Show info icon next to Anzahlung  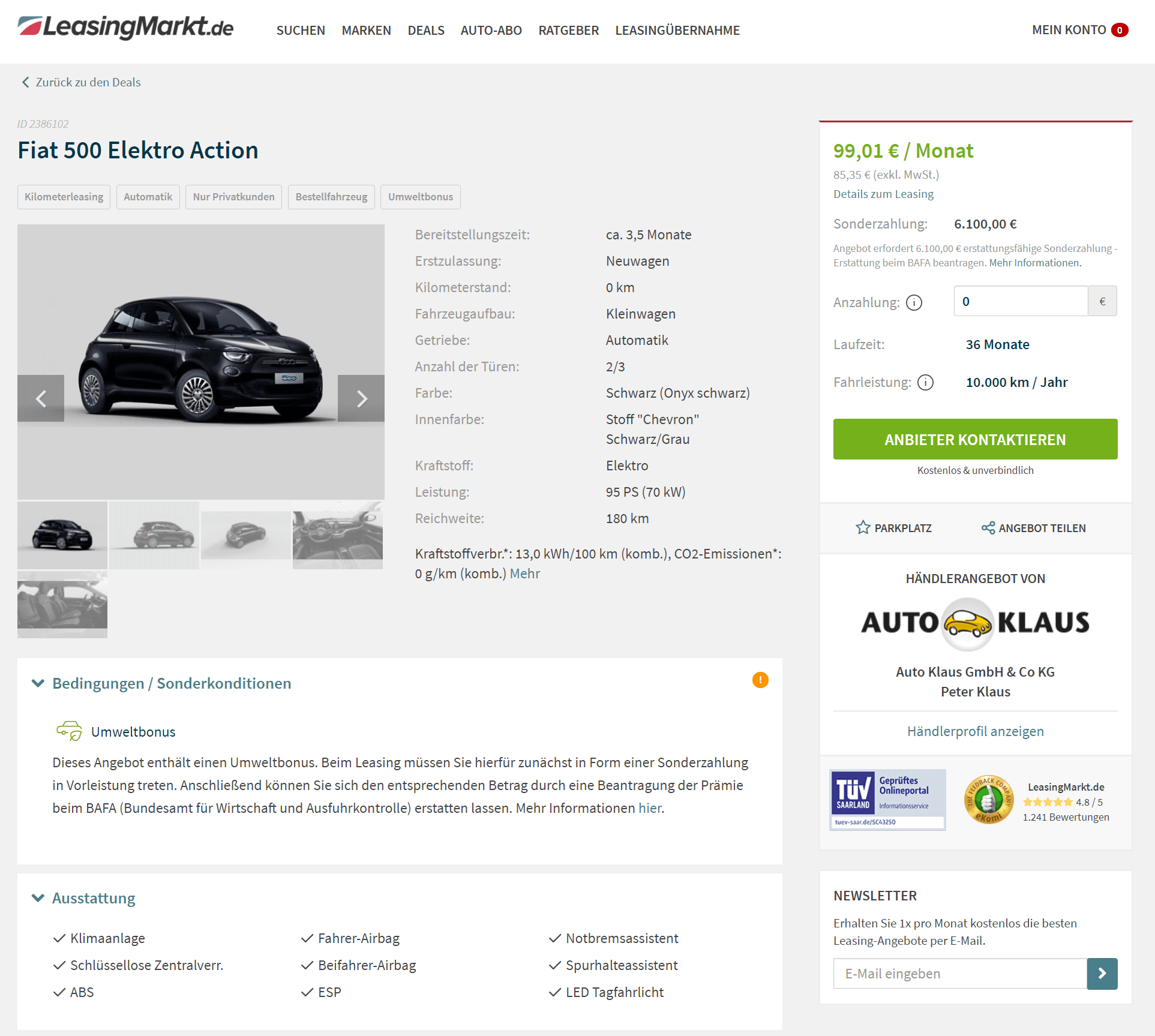[x=914, y=302]
